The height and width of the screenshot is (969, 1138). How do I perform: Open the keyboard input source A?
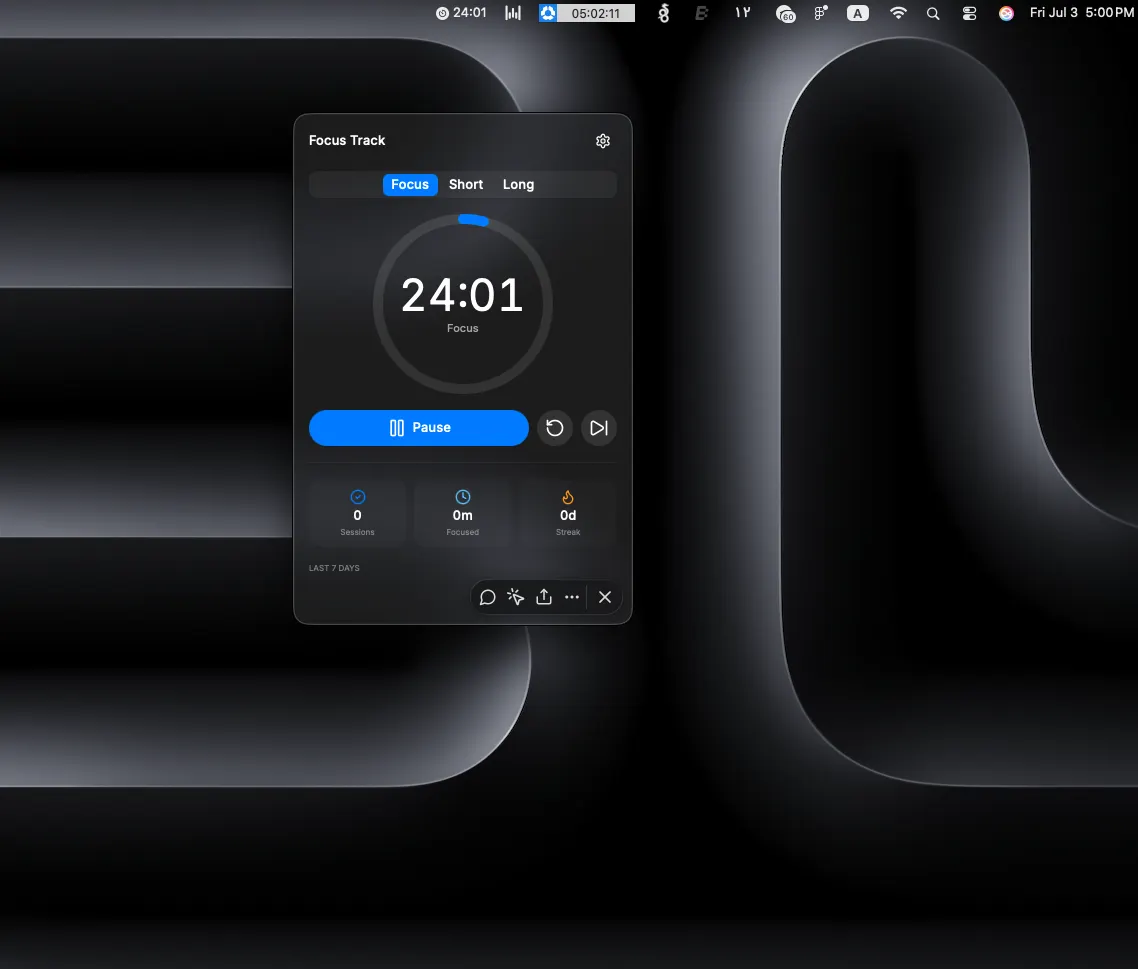point(858,13)
